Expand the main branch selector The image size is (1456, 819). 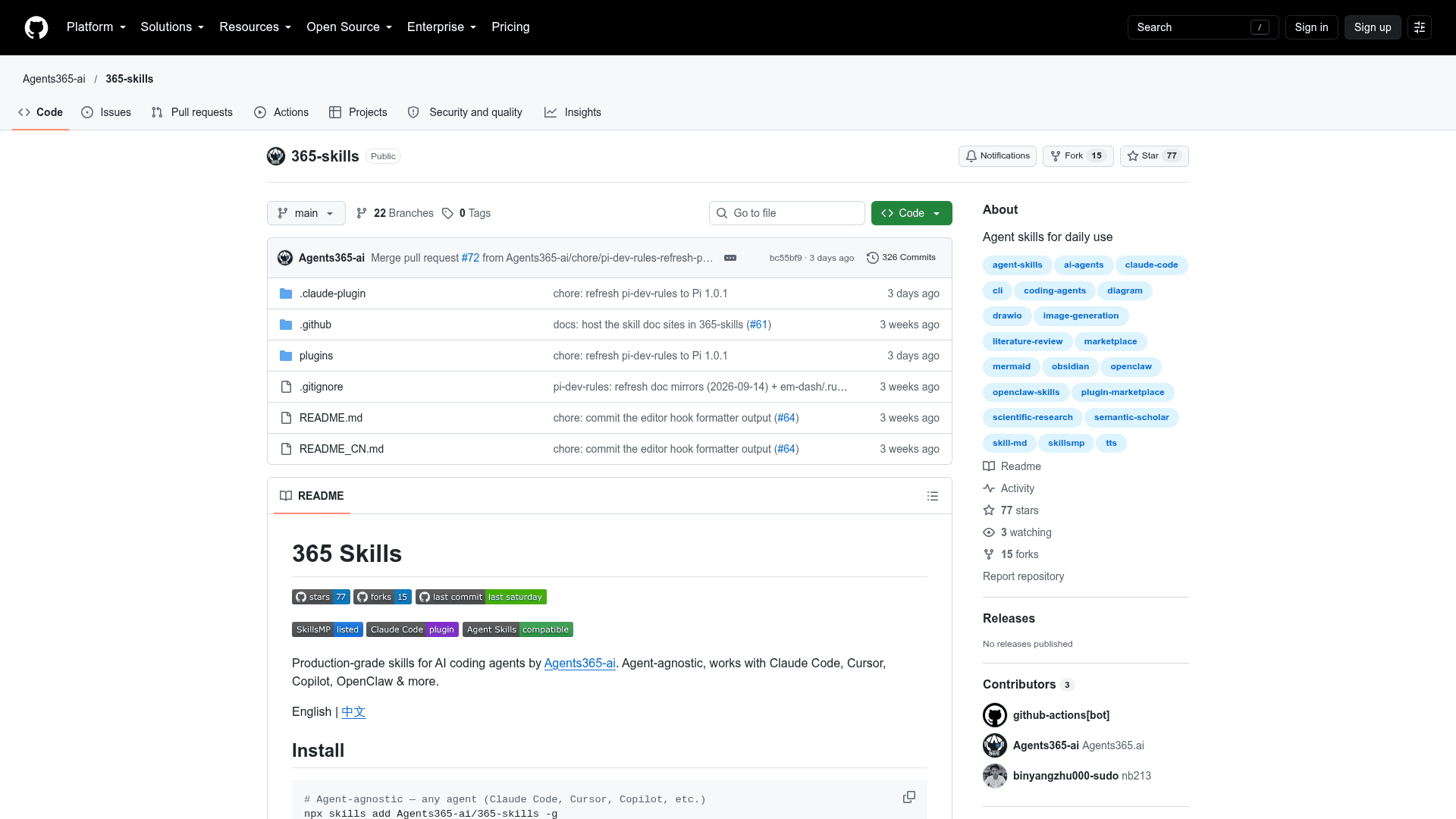306,213
